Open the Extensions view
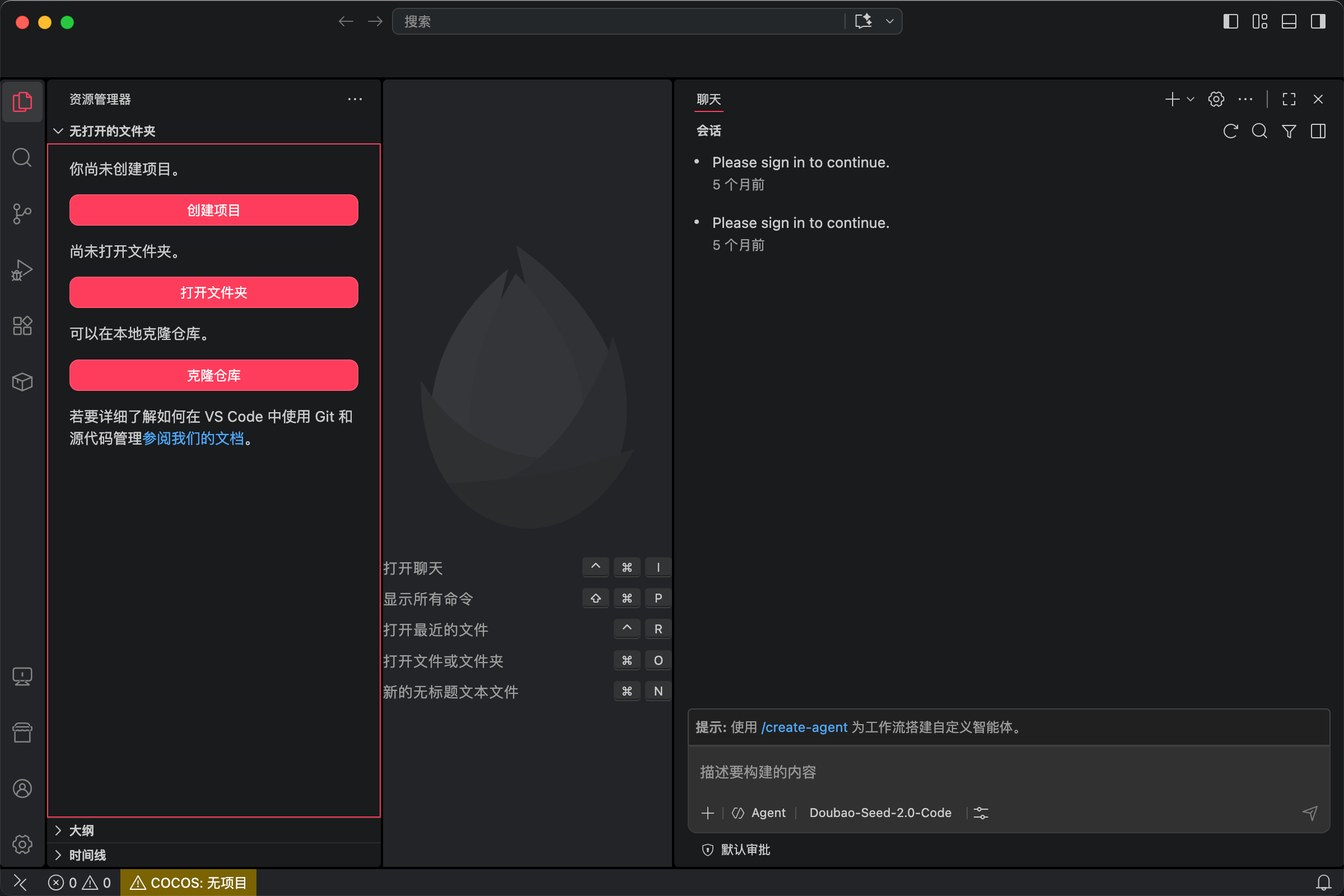Viewport: 1344px width, 896px height. [x=22, y=326]
